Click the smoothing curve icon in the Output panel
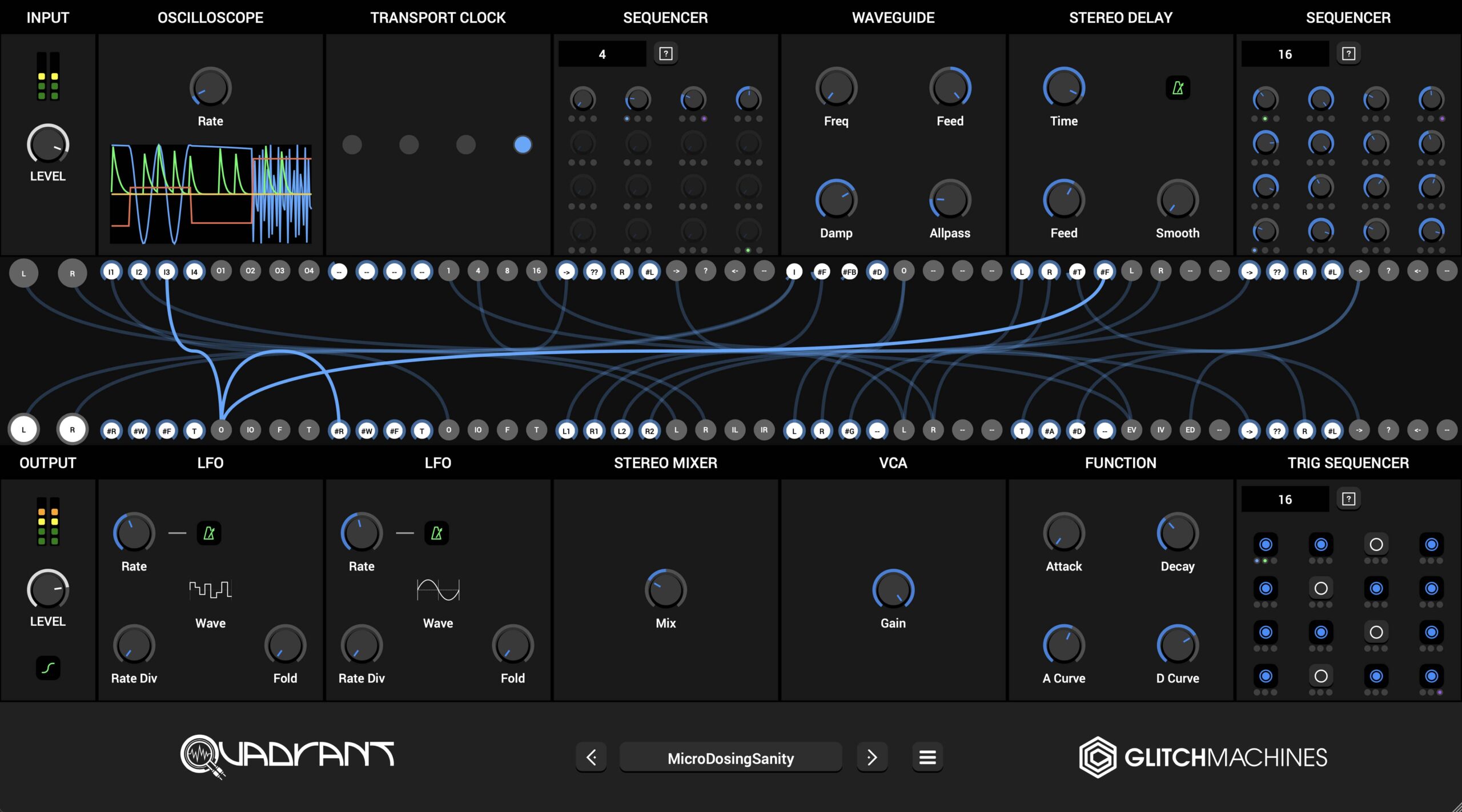The width and height of the screenshot is (1462, 812). click(48, 668)
